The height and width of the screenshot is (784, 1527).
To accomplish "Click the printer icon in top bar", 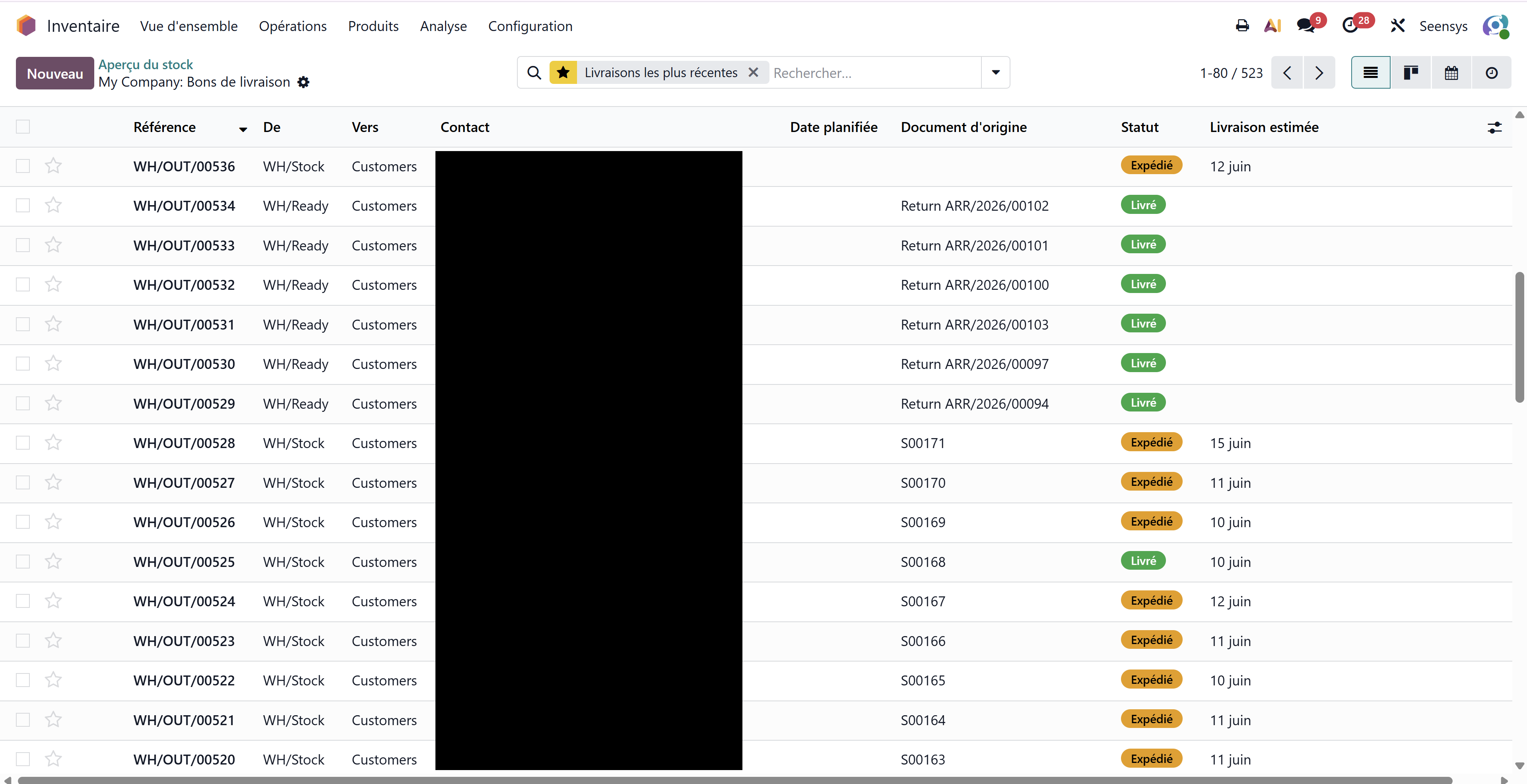I will pyautogui.click(x=1242, y=25).
